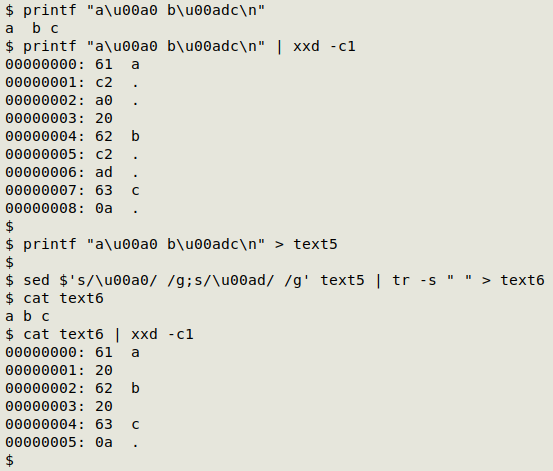Click the final line 00000005: 0a
This screenshot has width=553, height=471.
72,442
